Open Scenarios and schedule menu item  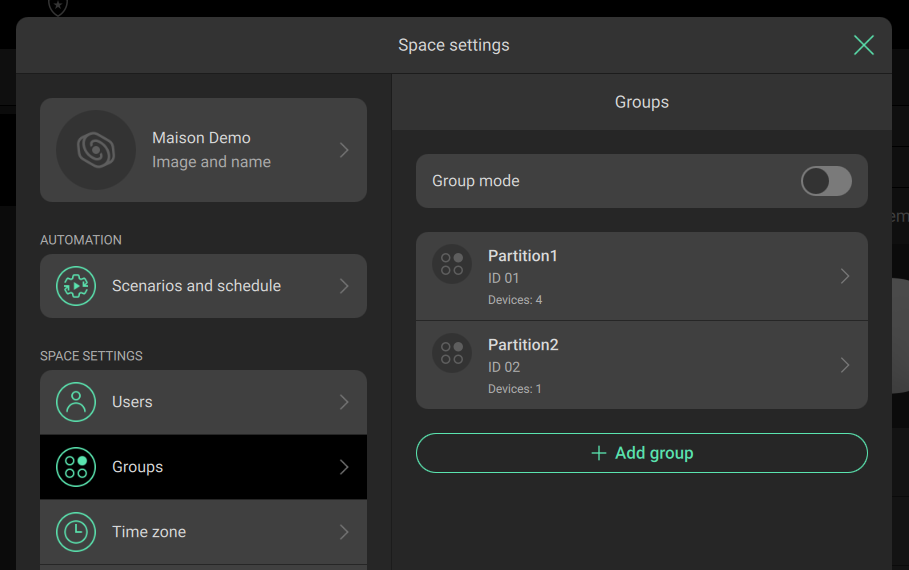(x=203, y=286)
